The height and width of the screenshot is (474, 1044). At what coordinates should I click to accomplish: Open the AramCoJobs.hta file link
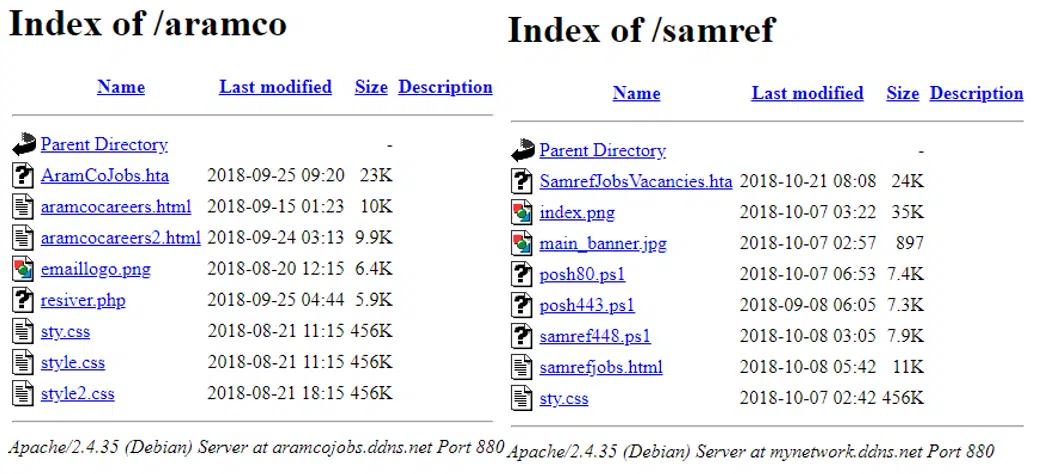tap(105, 176)
